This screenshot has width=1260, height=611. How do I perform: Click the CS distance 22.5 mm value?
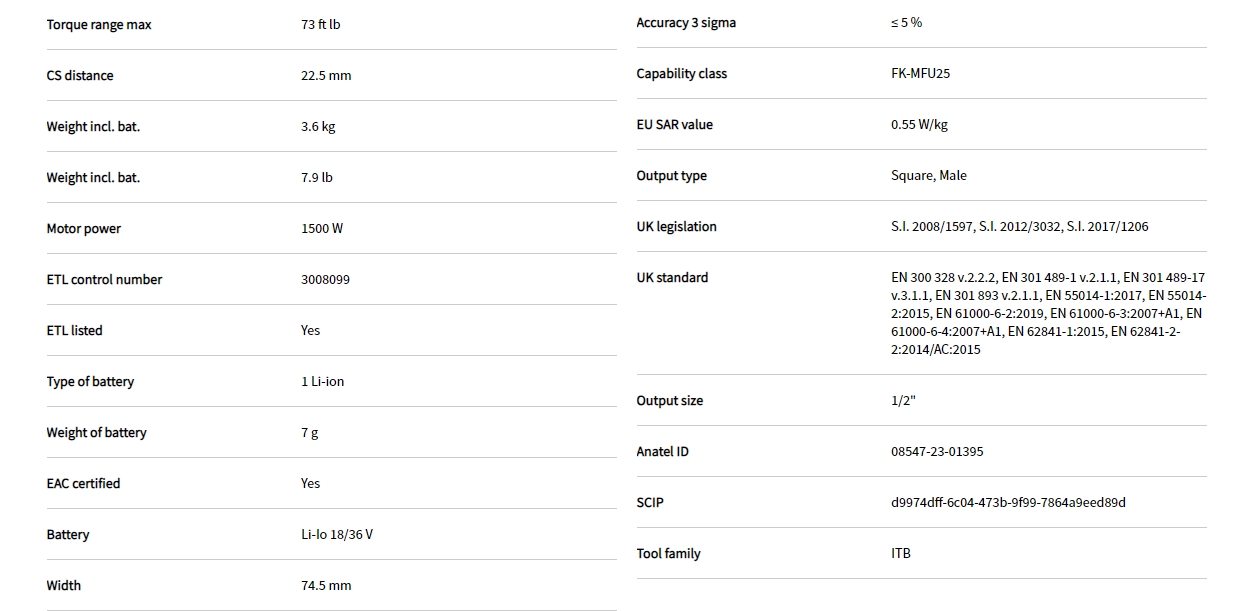coord(326,76)
